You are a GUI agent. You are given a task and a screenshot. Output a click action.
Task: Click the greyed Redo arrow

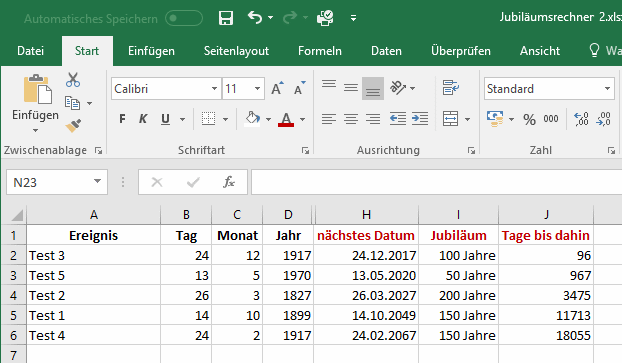click(290, 17)
